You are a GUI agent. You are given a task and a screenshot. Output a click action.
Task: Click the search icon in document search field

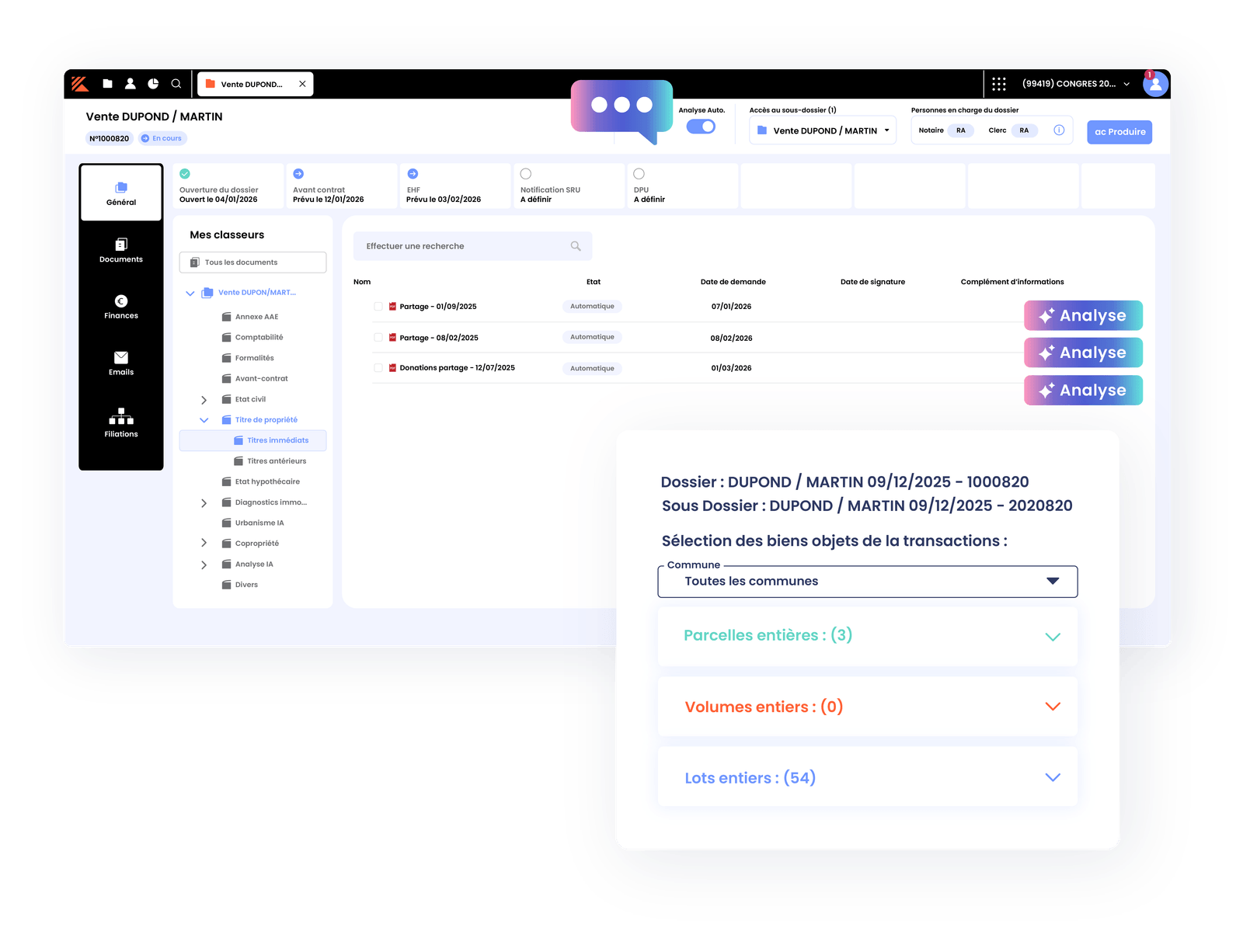pos(576,246)
